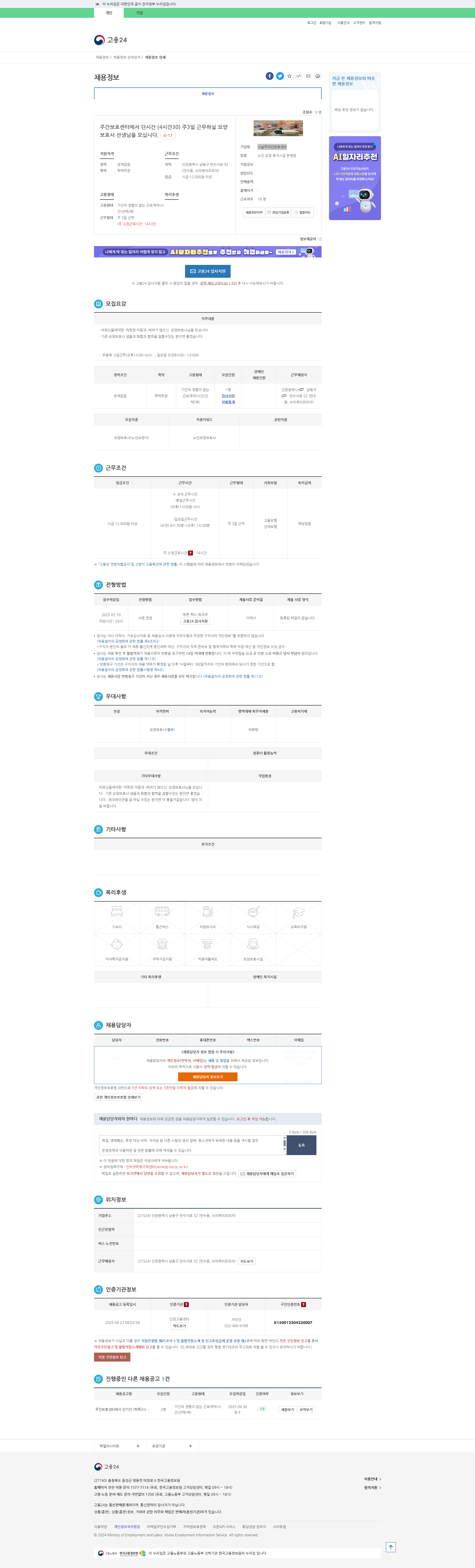Share job posting on Twitter
The image size is (475, 1568).
tap(280, 76)
